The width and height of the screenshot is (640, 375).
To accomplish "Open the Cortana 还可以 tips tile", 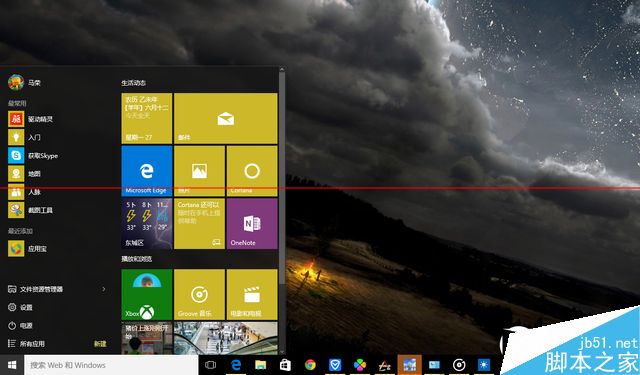I will 199,224.
